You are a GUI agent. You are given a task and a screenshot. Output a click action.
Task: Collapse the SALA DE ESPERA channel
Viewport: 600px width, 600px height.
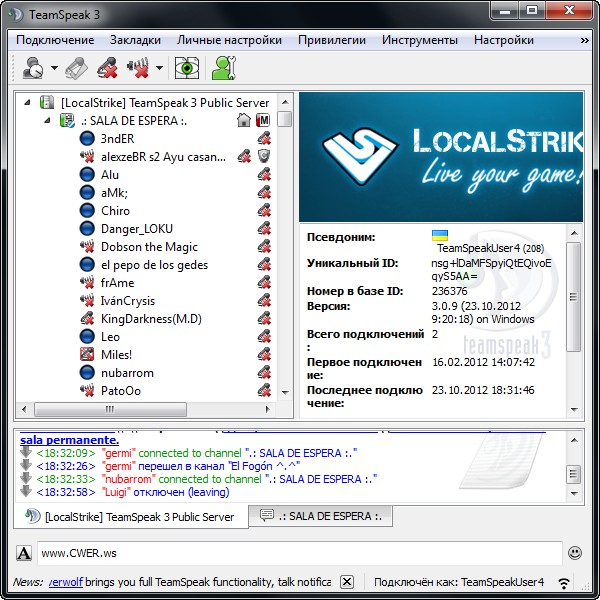[x=46, y=121]
